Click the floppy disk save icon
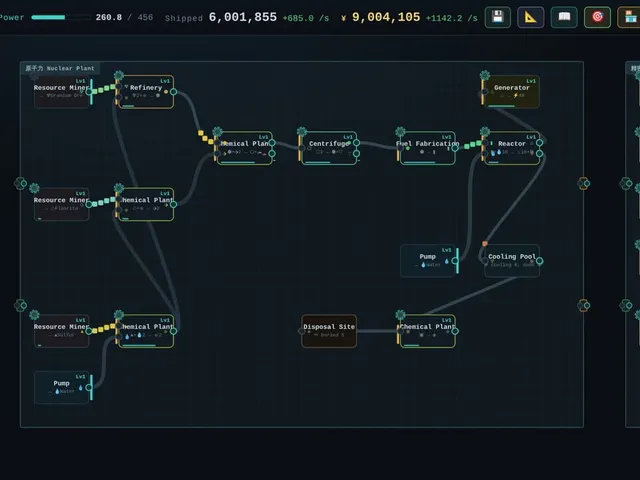Viewport: 640px width, 480px height. [498, 17]
